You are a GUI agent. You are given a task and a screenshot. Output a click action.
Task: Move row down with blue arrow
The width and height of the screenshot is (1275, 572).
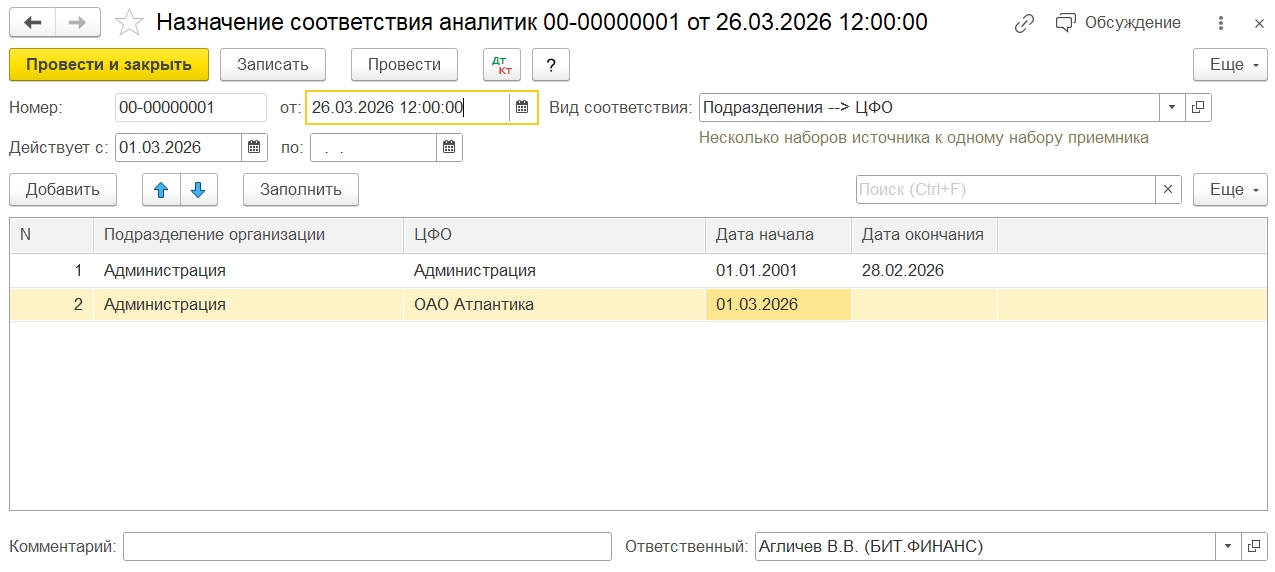point(198,190)
